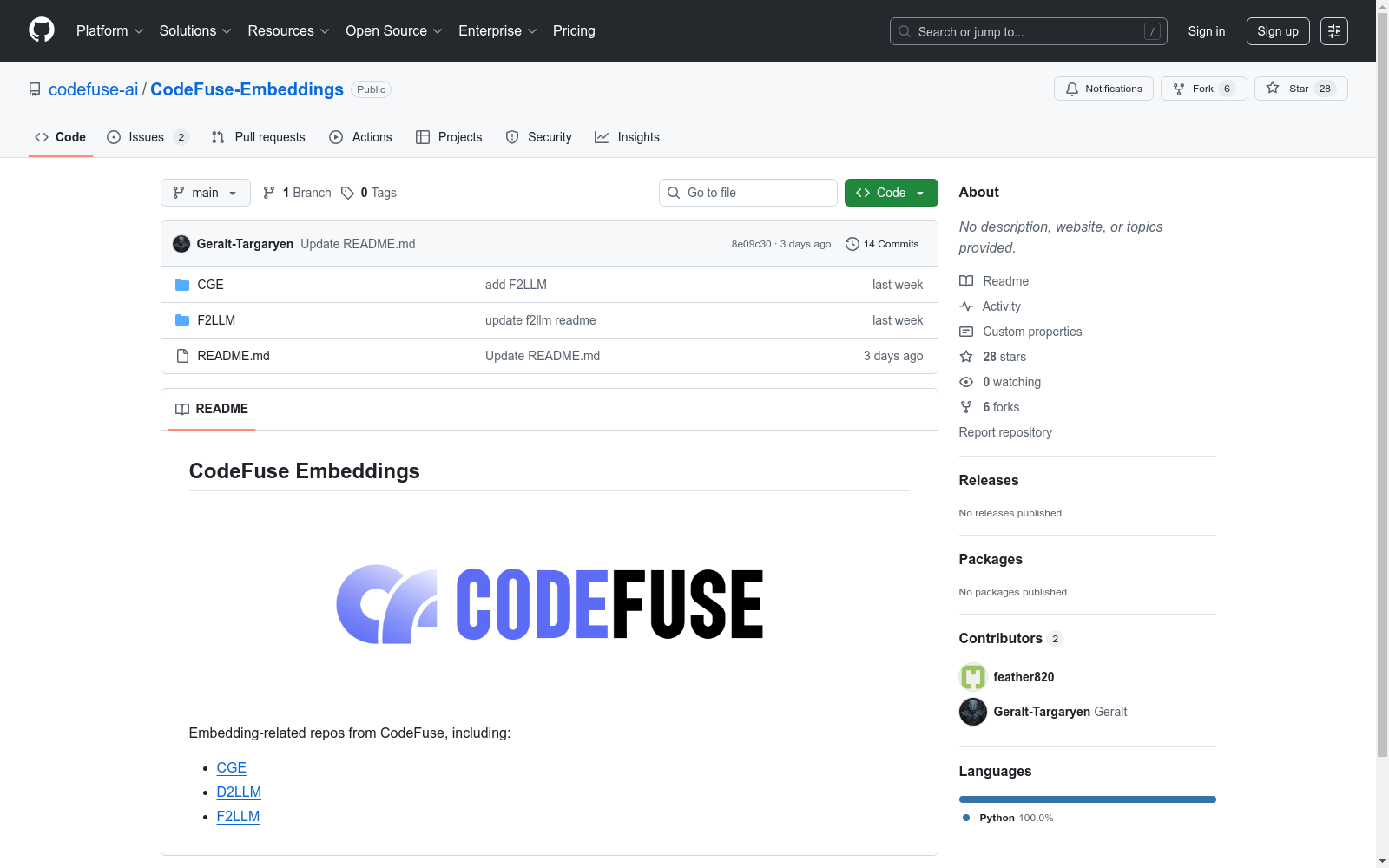The width and height of the screenshot is (1389, 868).
Task: Open the D2LLM link in README
Action: [239, 792]
